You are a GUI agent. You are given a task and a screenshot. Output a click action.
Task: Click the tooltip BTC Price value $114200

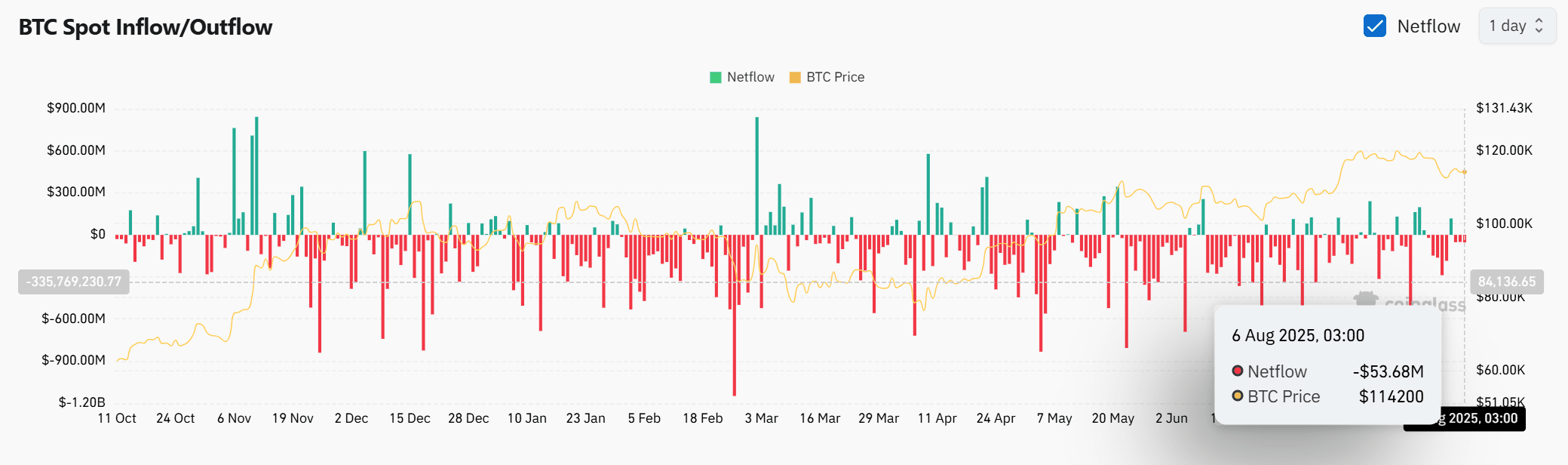[x=1391, y=396]
